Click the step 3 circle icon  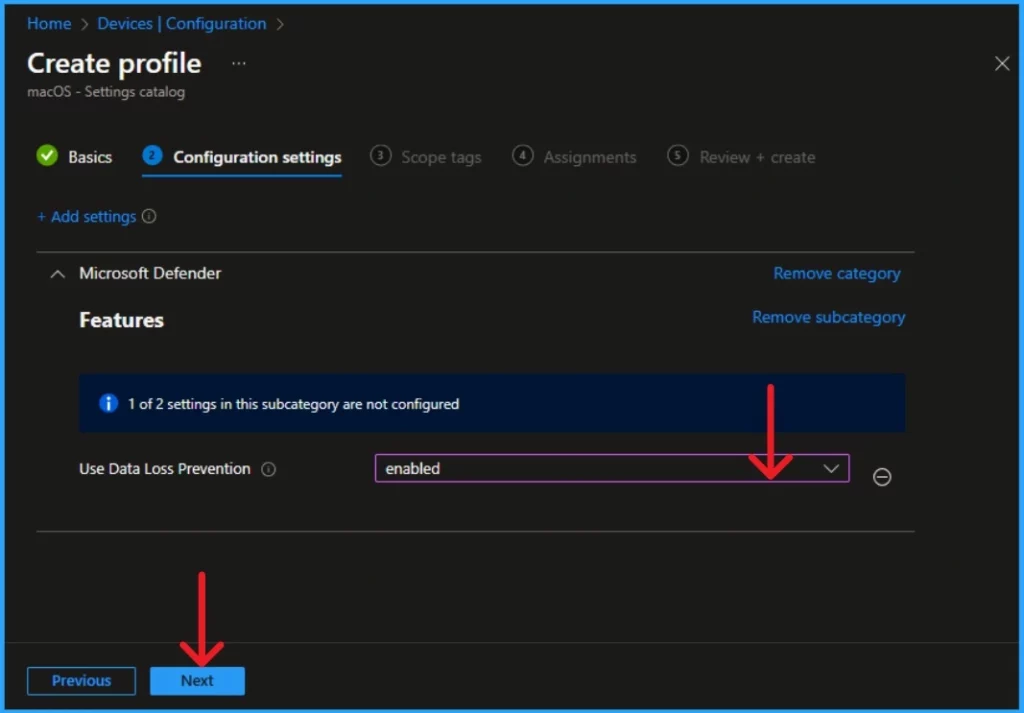pyautogui.click(x=381, y=155)
